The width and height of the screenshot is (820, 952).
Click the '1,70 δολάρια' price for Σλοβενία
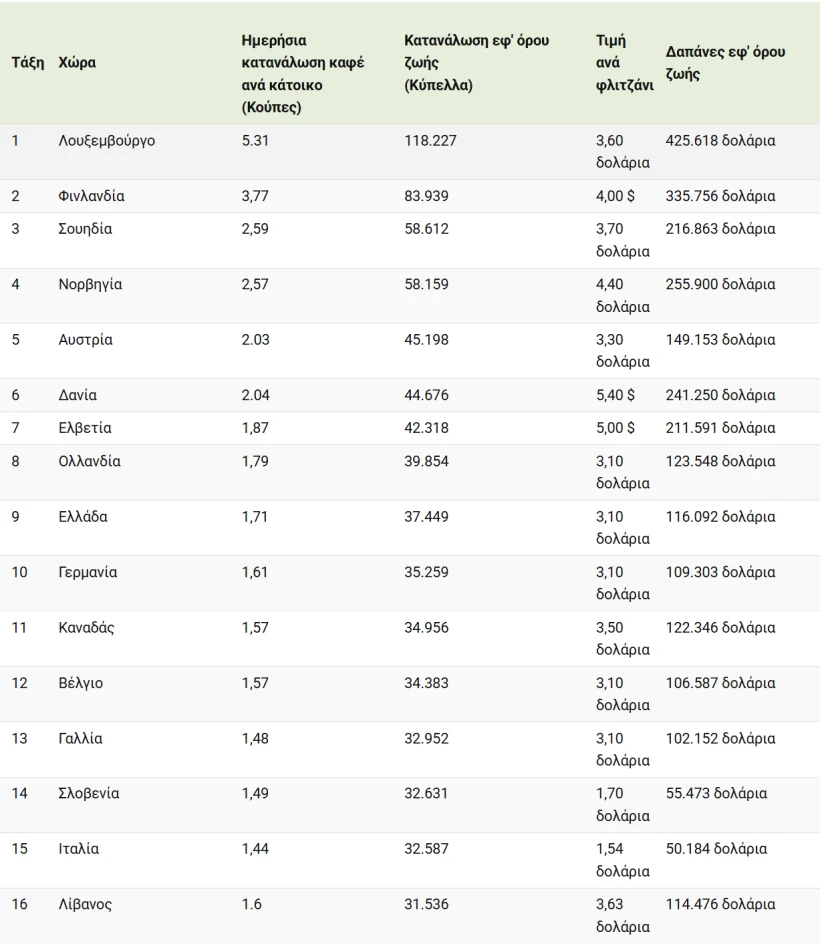tap(622, 804)
